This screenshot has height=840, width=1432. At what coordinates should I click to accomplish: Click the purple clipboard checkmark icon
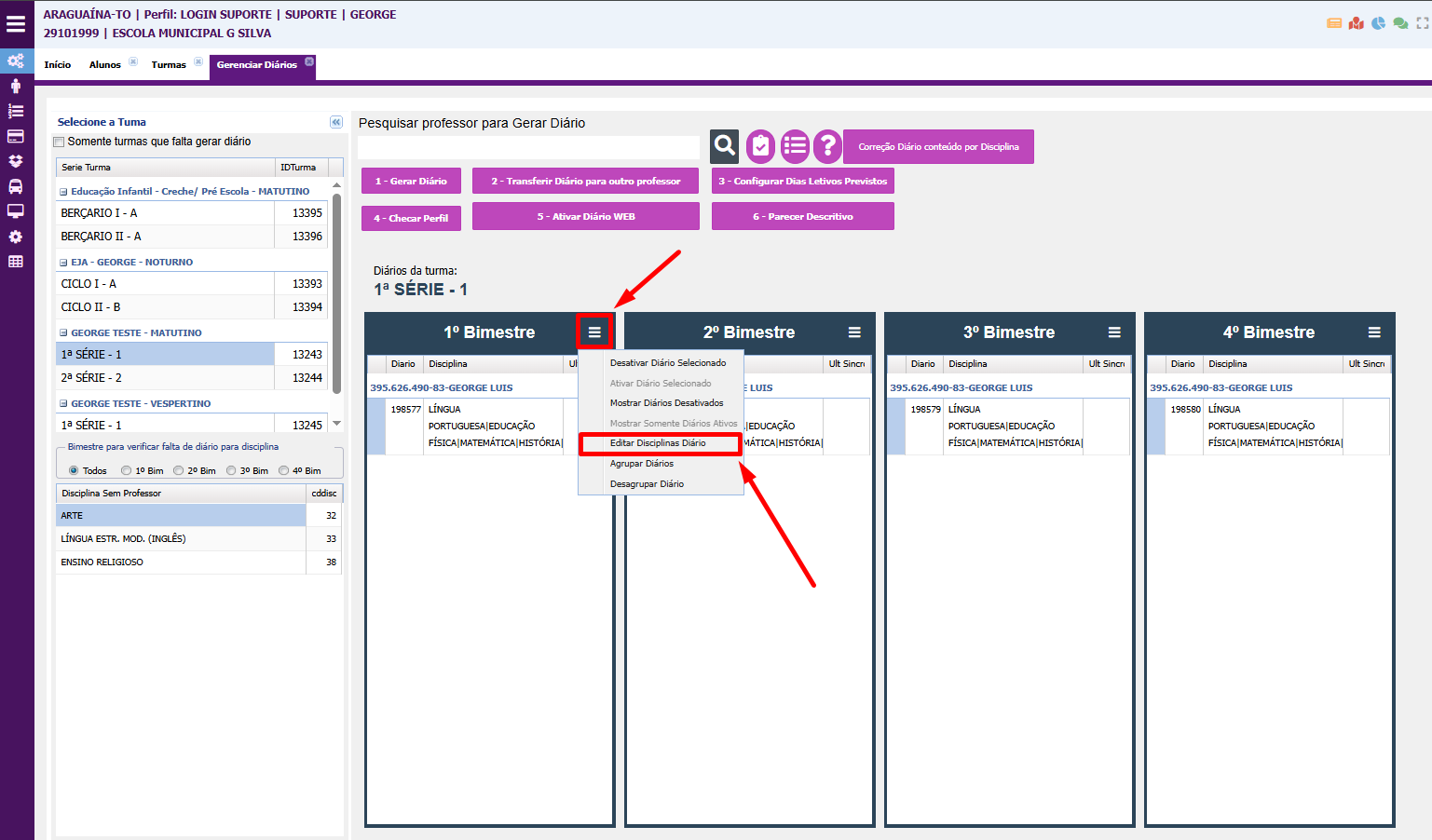760,146
